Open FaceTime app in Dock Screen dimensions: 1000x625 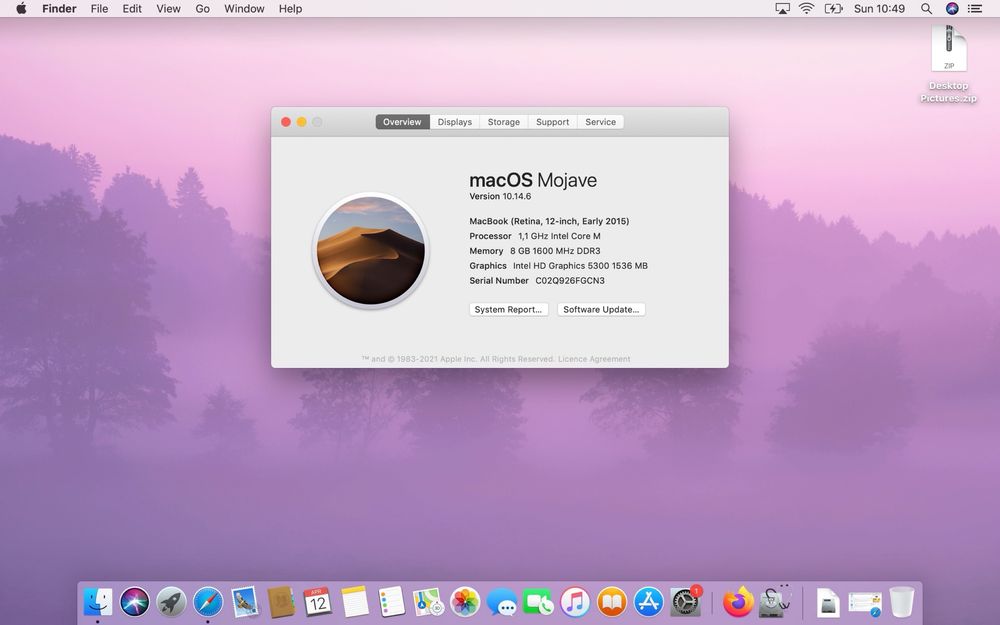[x=538, y=602]
